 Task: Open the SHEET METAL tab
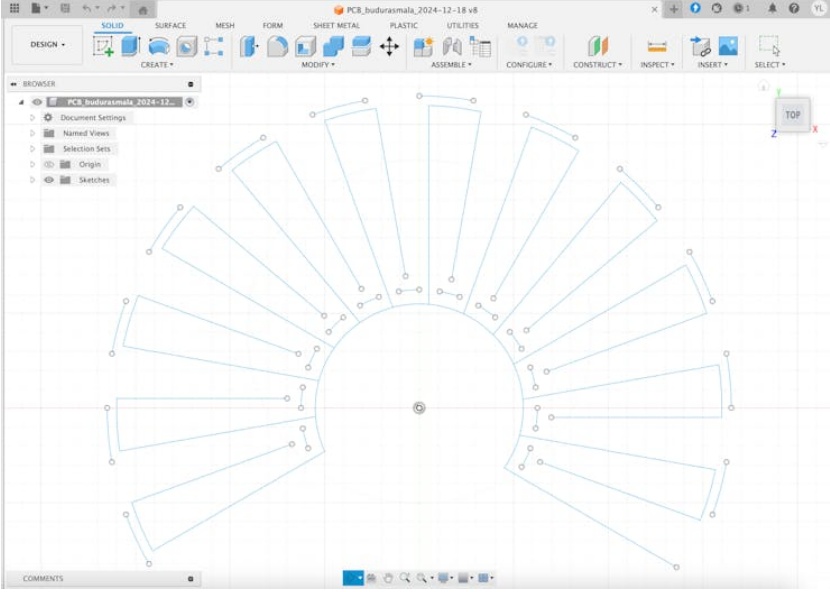pyautogui.click(x=336, y=25)
